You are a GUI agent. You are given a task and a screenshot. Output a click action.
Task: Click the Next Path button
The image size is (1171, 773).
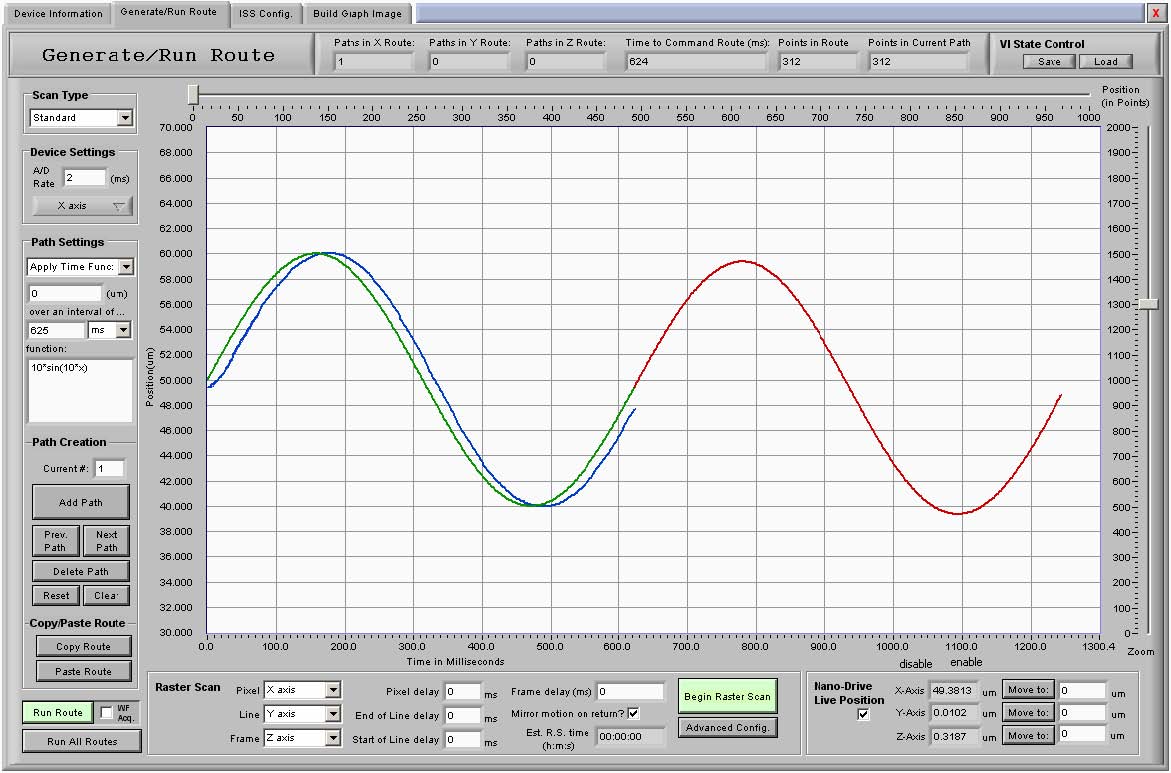tap(106, 541)
